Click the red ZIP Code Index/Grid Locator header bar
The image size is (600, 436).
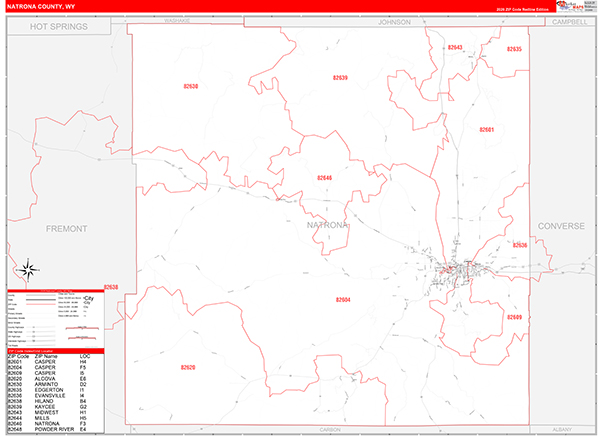click(x=56, y=351)
